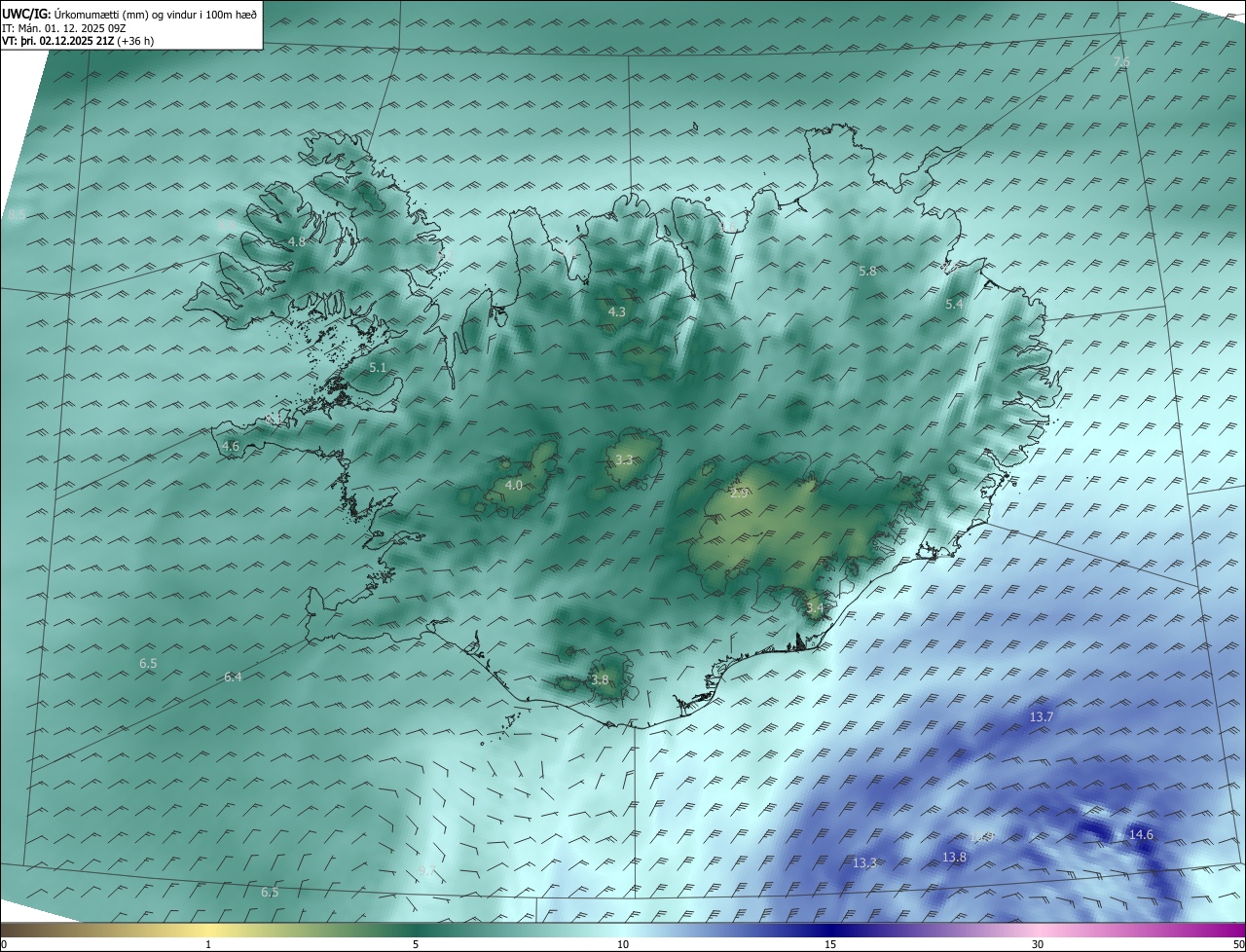The image size is (1246, 952).
Task: Click the title line "UWC/IG: Úrkomumætti (mm) og vindur í 100m hæð"
Action: point(129,14)
